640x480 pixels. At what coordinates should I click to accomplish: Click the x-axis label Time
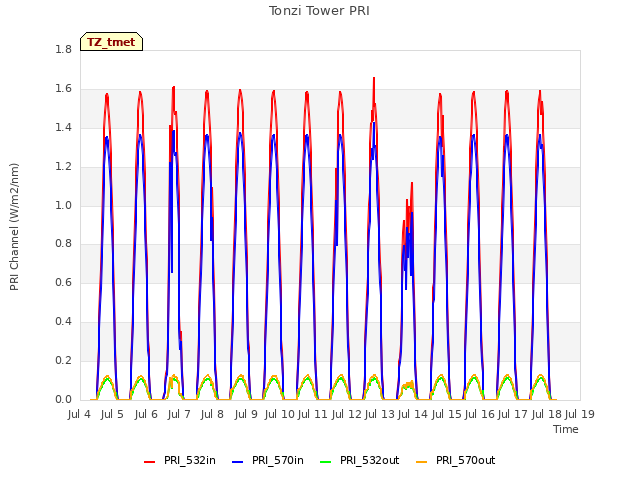point(566,429)
